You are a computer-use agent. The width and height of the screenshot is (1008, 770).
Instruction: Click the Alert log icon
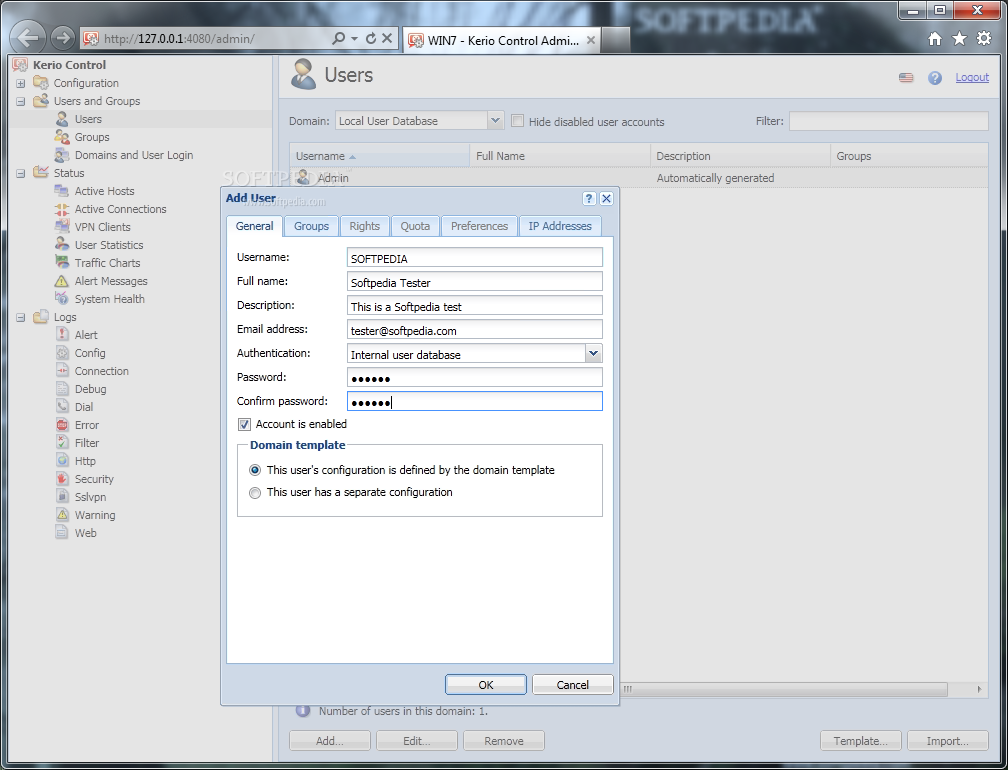tap(62, 335)
